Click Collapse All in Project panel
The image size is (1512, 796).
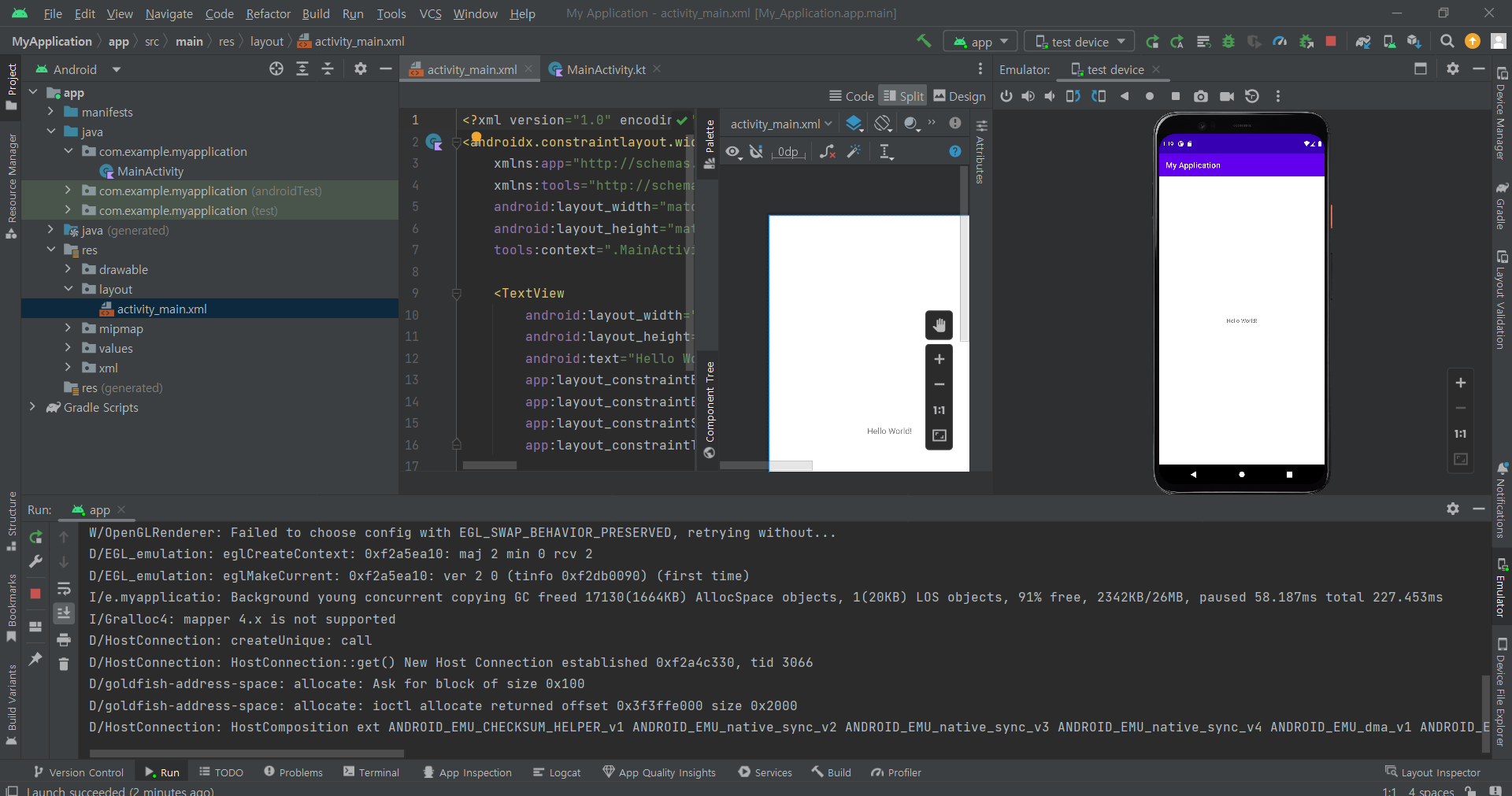click(x=328, y=69)
